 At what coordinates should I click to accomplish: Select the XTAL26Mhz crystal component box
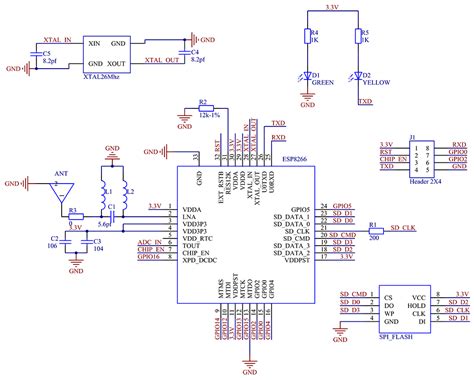106,54
